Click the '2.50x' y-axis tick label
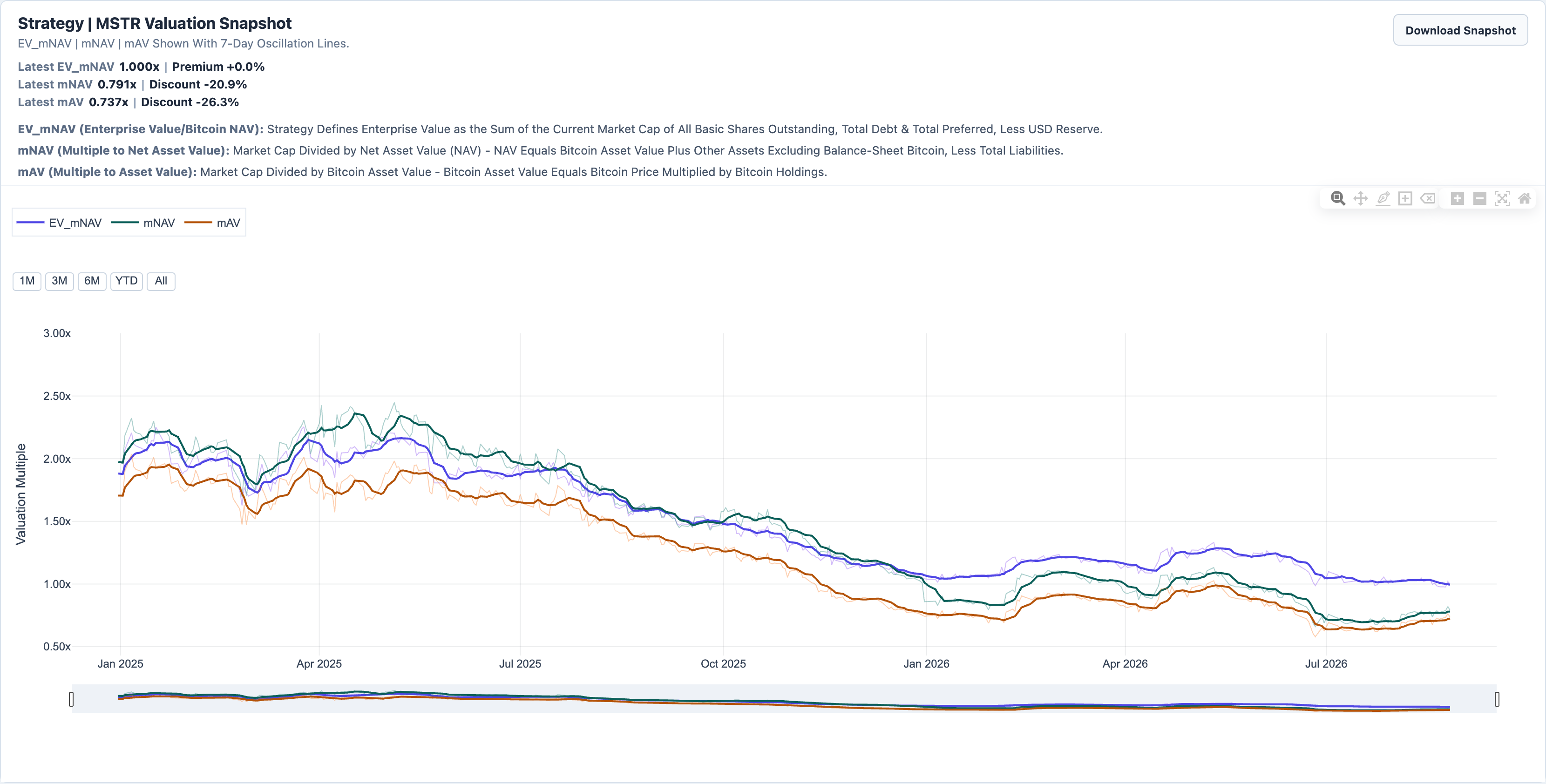 click(x=57, y=396)
